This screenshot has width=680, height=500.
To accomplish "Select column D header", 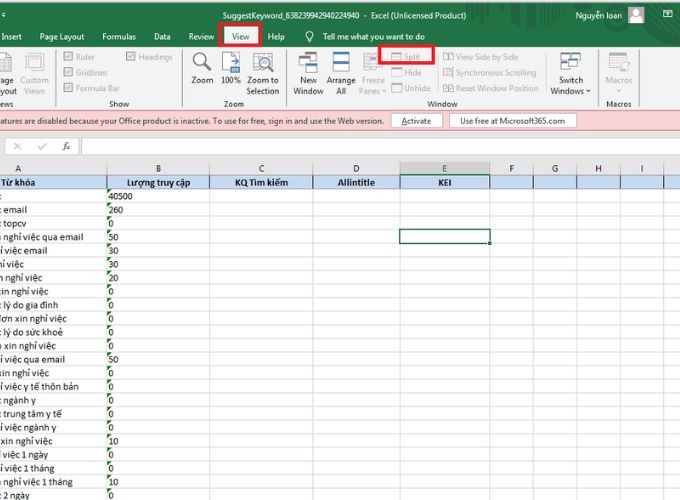I will 356,168.
